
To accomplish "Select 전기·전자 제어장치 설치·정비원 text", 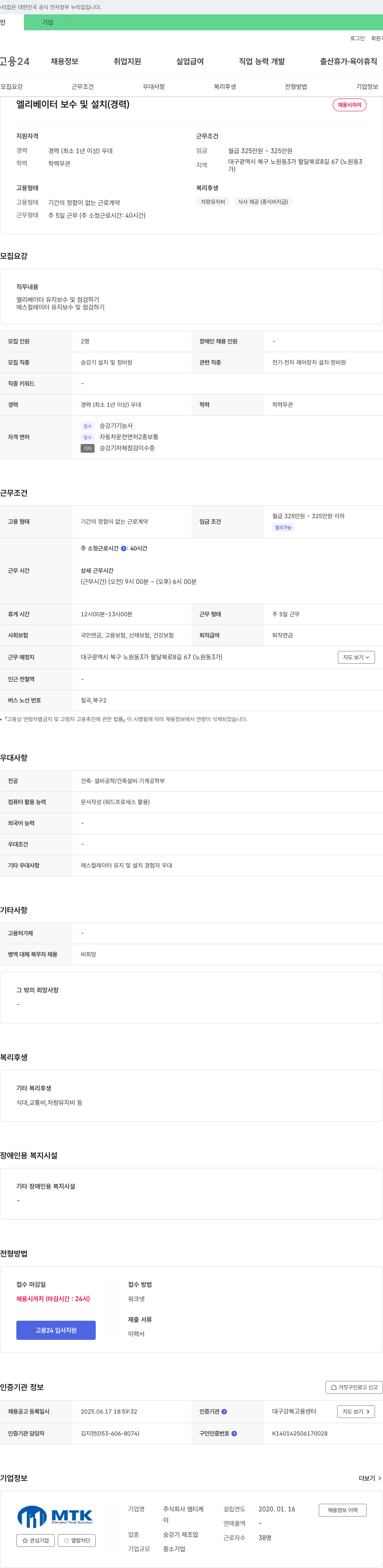I will click(x=309, y=363).
